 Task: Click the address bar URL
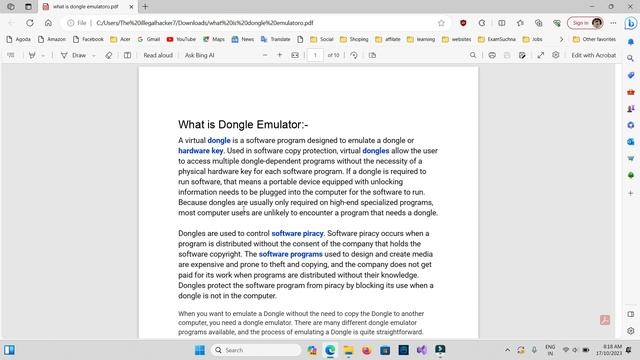(205, 23)
